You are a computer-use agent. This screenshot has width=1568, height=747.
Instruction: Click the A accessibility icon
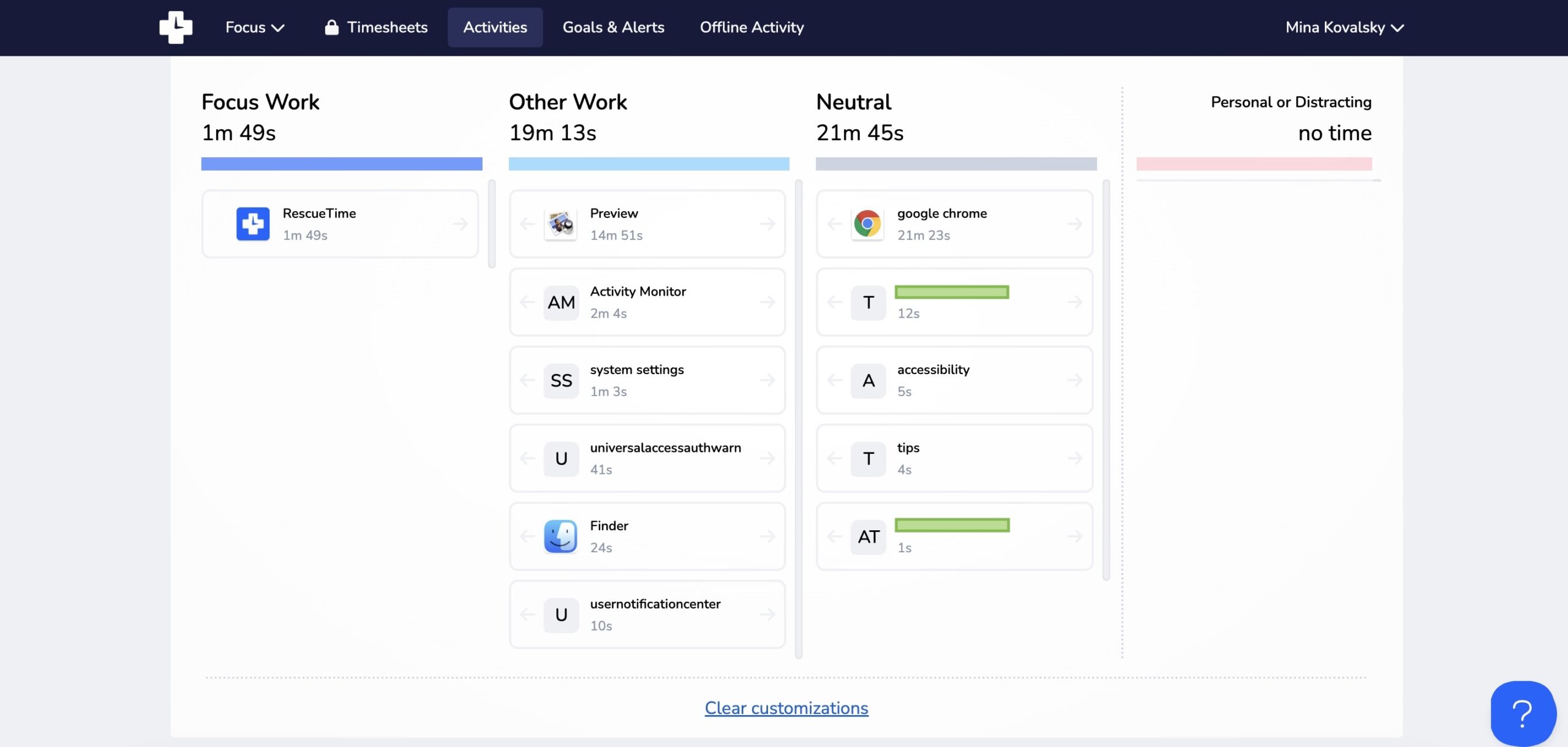point(868,380)
